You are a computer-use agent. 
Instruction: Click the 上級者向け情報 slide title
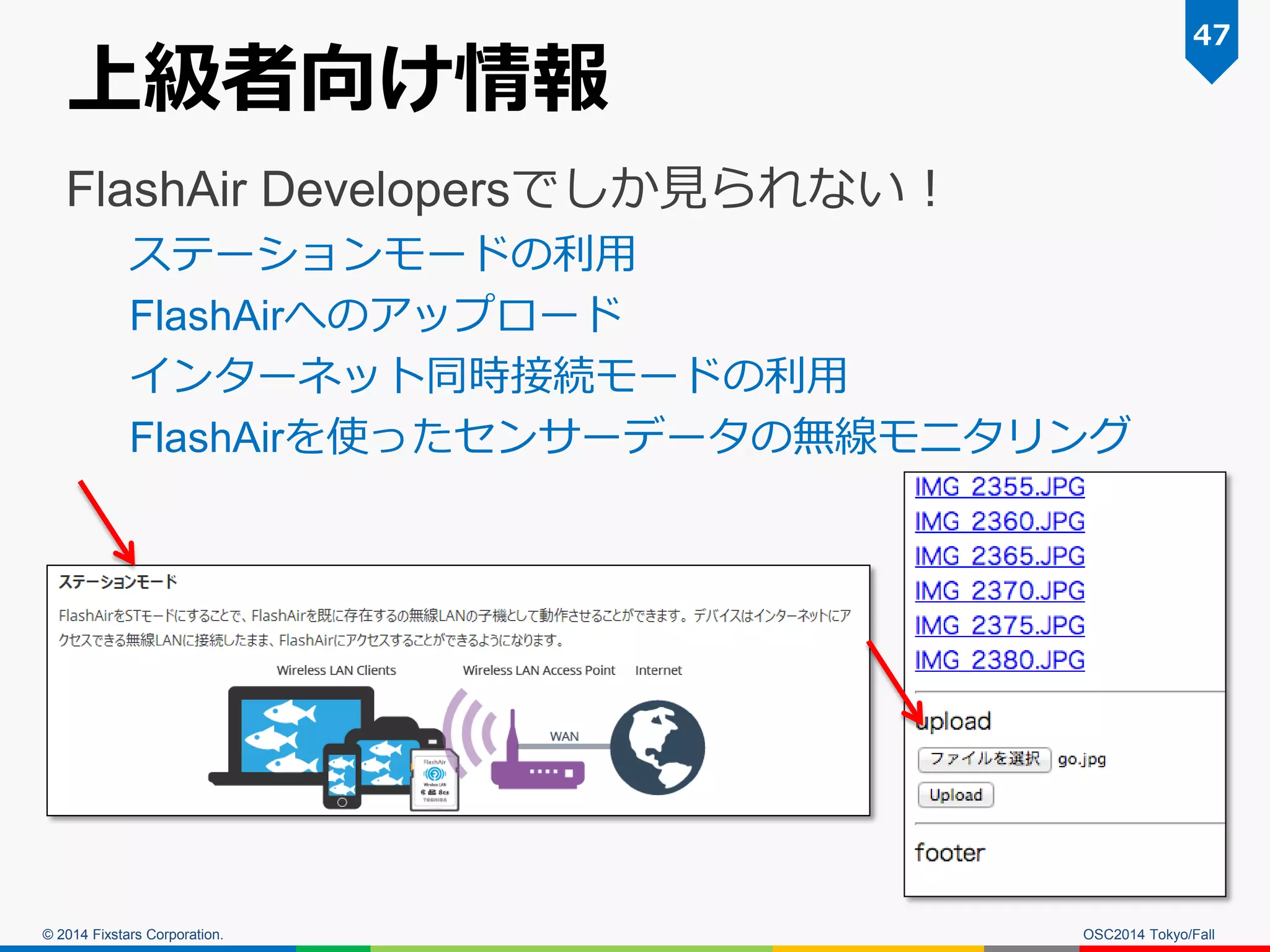coord(339,77)
